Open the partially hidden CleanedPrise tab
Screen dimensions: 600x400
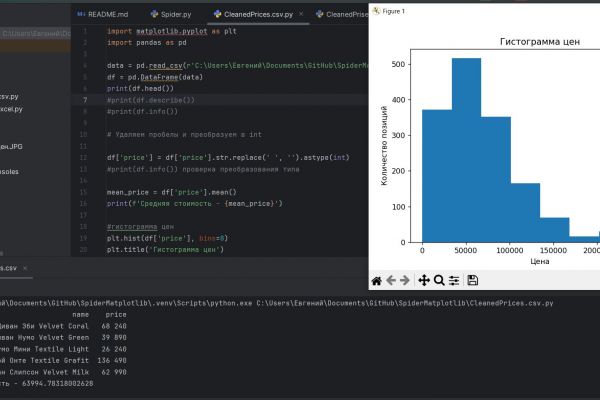click(x=342, y=14)
